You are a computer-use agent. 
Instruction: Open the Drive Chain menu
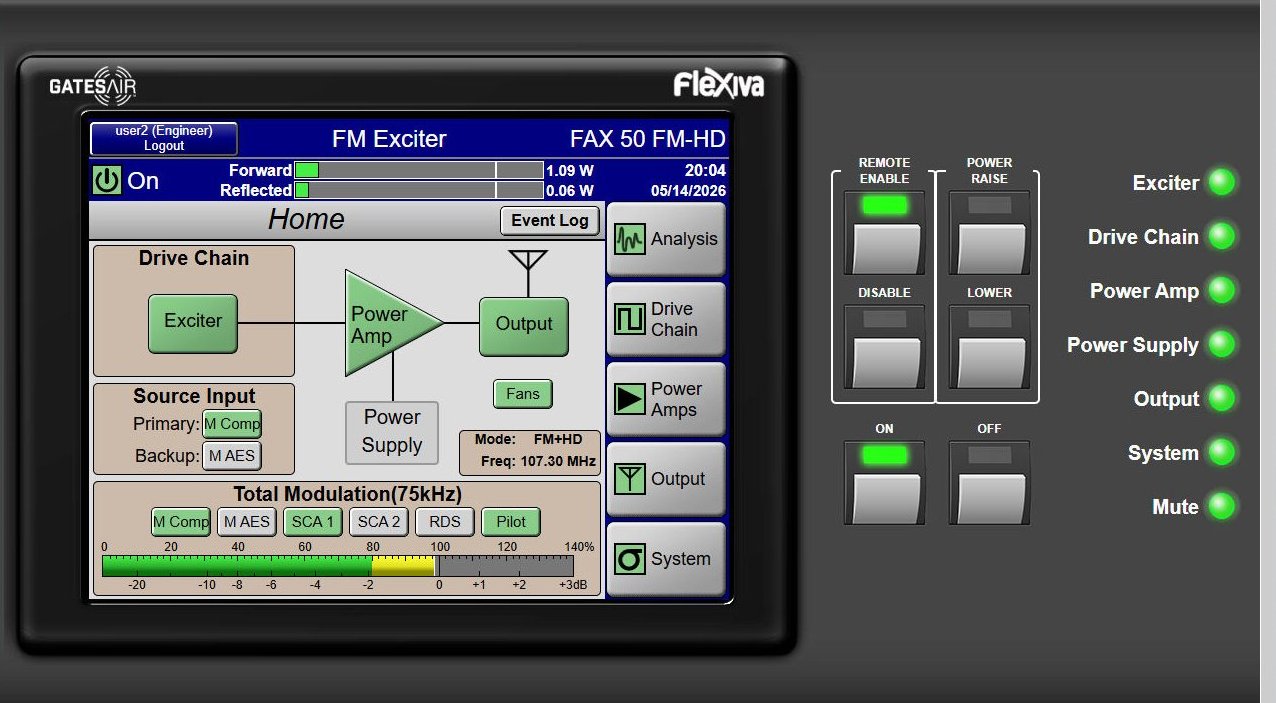666,319
